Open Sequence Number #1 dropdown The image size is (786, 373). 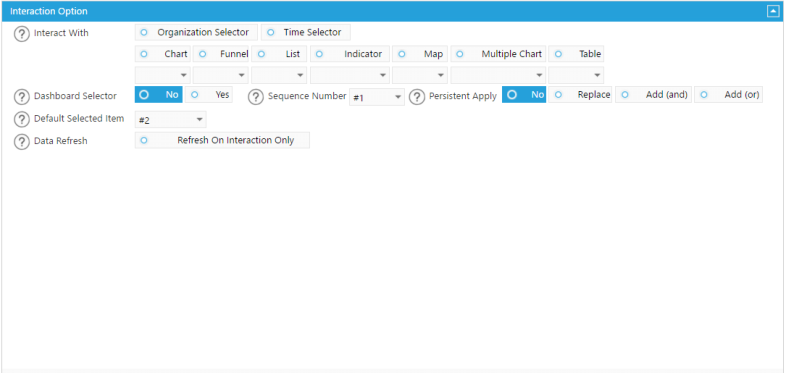(377, 97)
